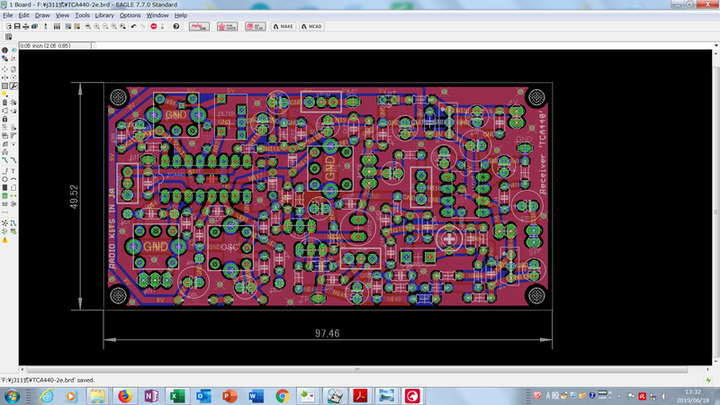
Task: Launch Firefox from the taskbar
Action: tap(124, 395)
